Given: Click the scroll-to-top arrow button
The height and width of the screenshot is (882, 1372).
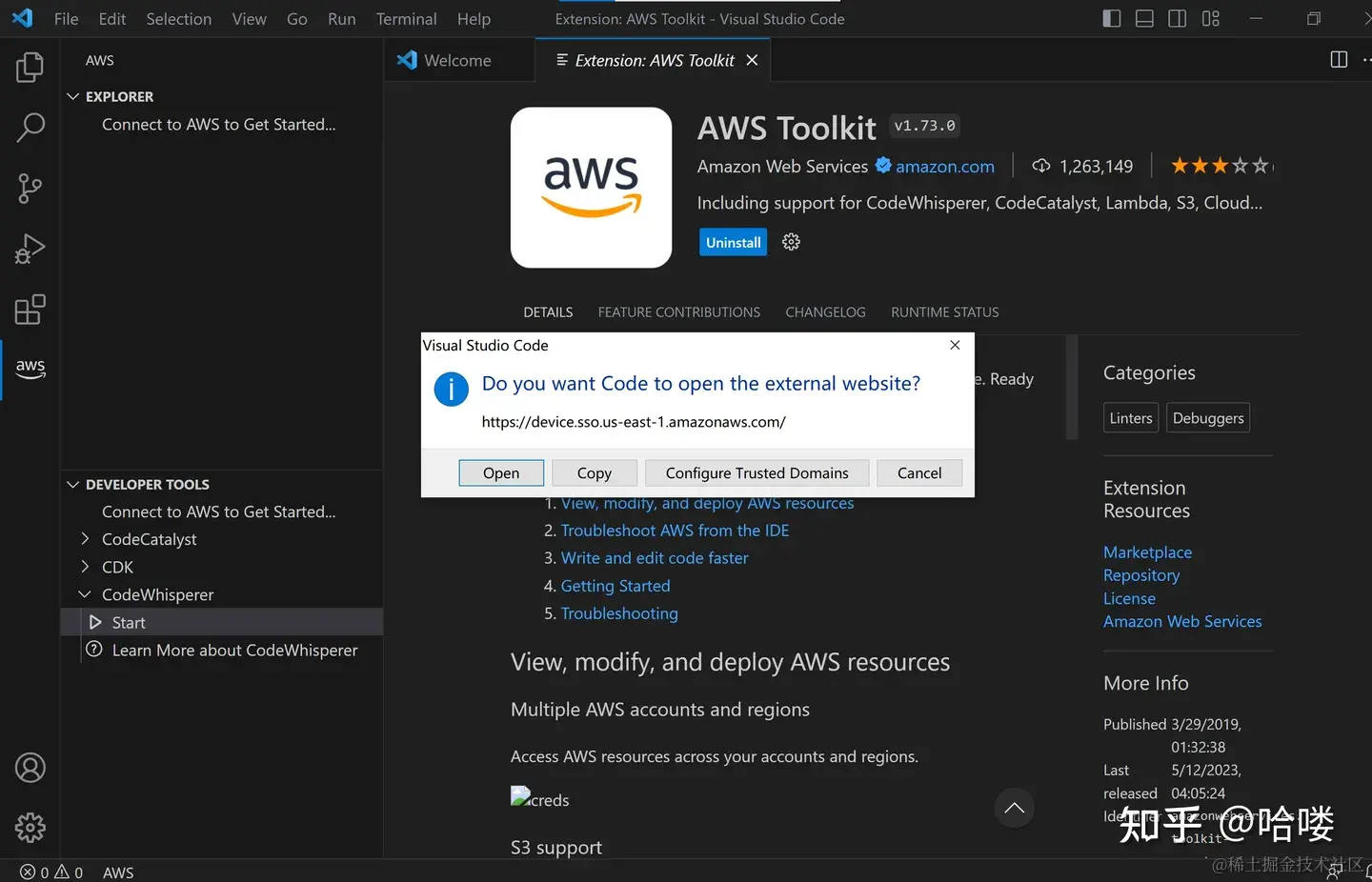Looking at the screenshot, I should coord(1015,809).
